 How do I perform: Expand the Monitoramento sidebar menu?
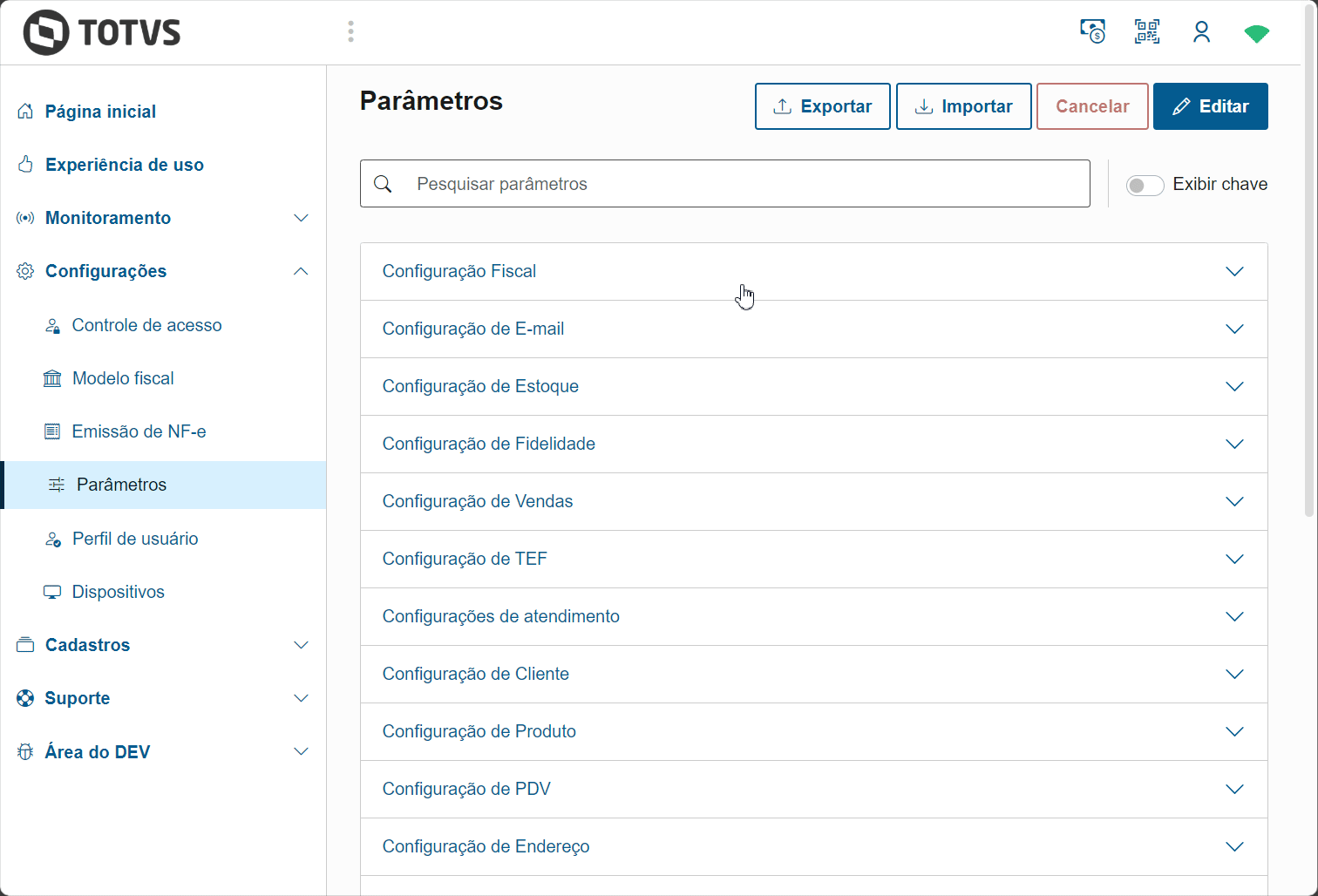coord(301,218)
